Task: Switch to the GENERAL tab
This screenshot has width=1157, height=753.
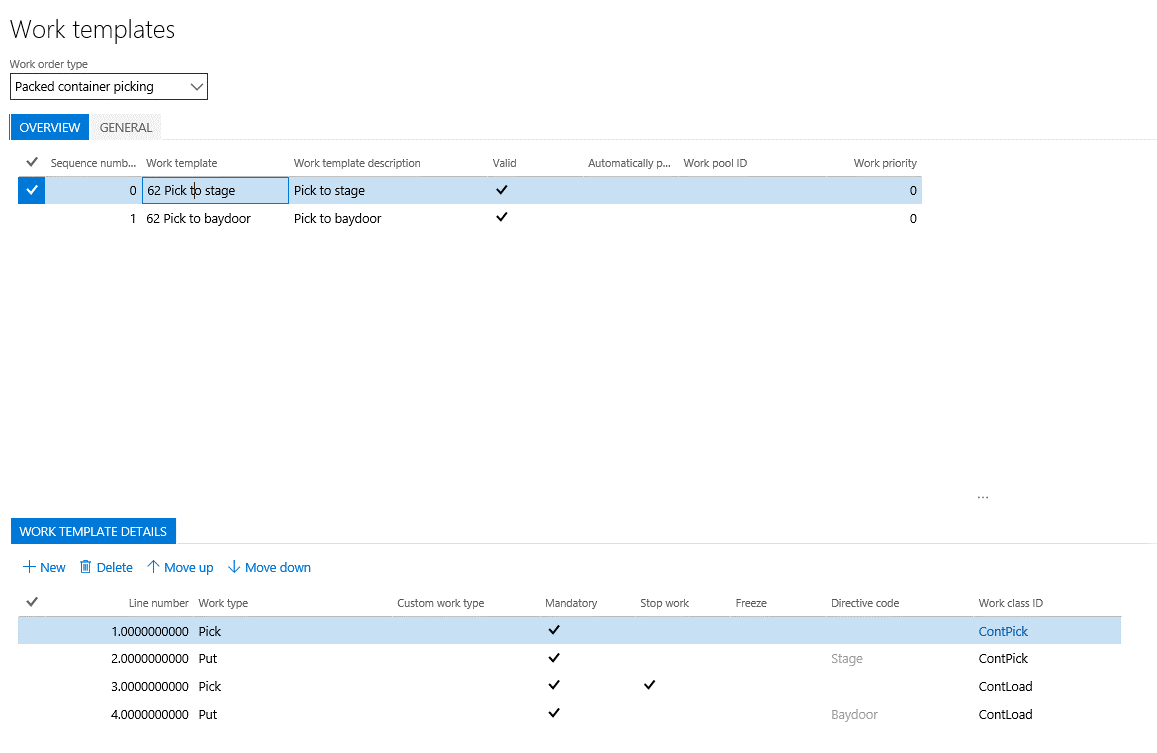Action: [x=126, y=127]
